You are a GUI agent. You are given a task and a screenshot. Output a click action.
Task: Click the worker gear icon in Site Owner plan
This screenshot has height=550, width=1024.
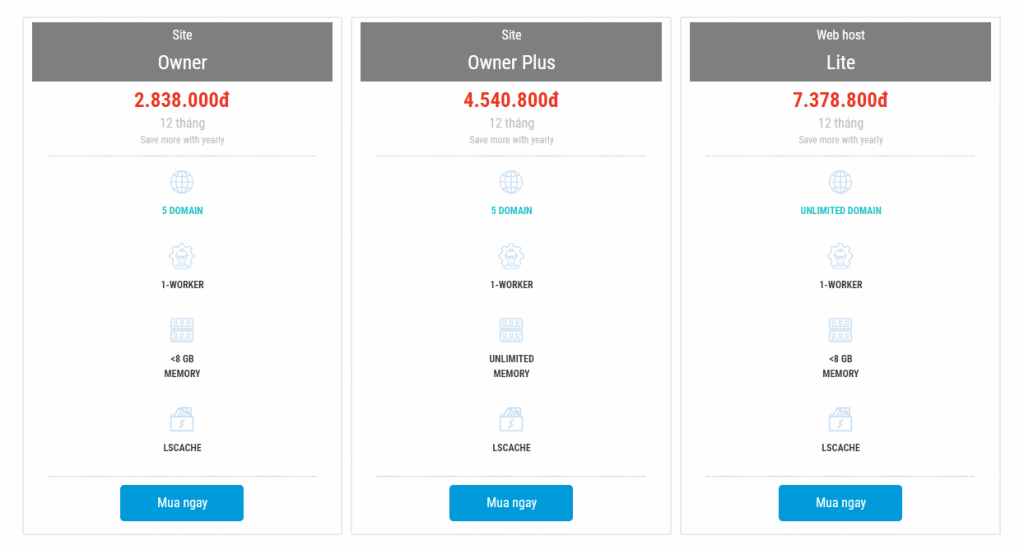tap(182, 256)
